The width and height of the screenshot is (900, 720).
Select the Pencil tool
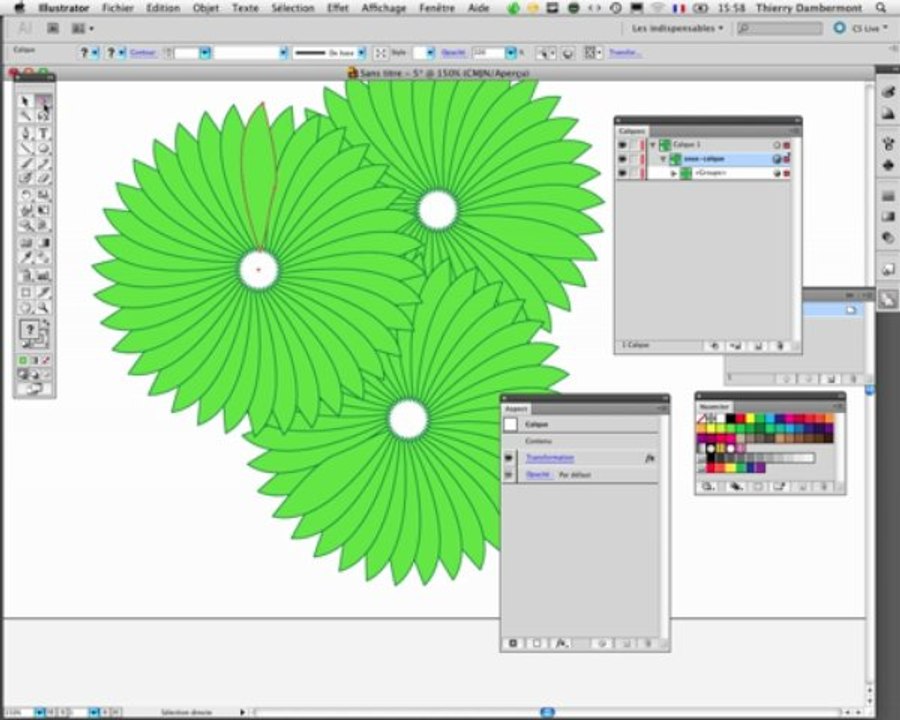[43, 164]
